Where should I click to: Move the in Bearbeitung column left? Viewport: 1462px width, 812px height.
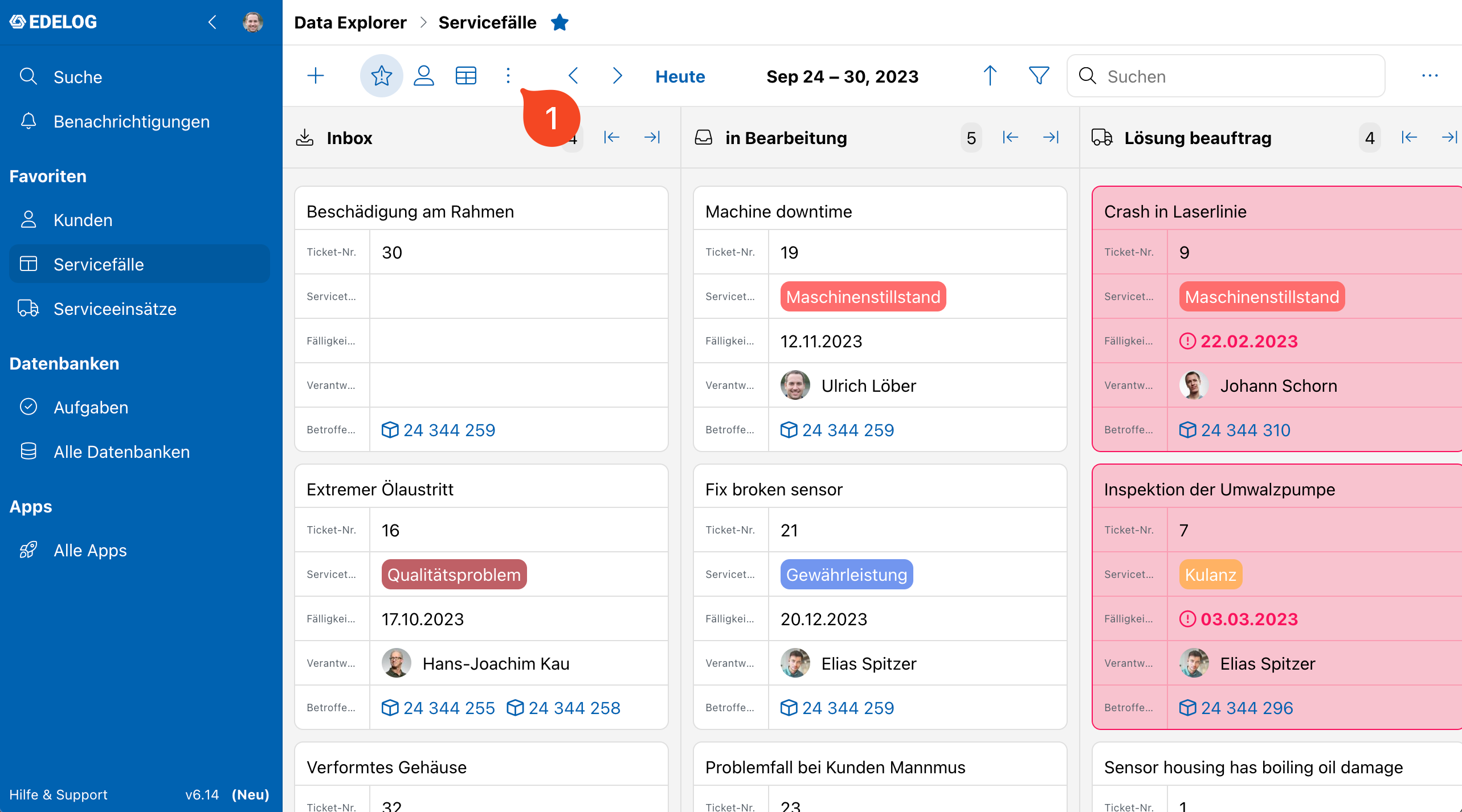pyautogui.click(x=1010, y=137)
